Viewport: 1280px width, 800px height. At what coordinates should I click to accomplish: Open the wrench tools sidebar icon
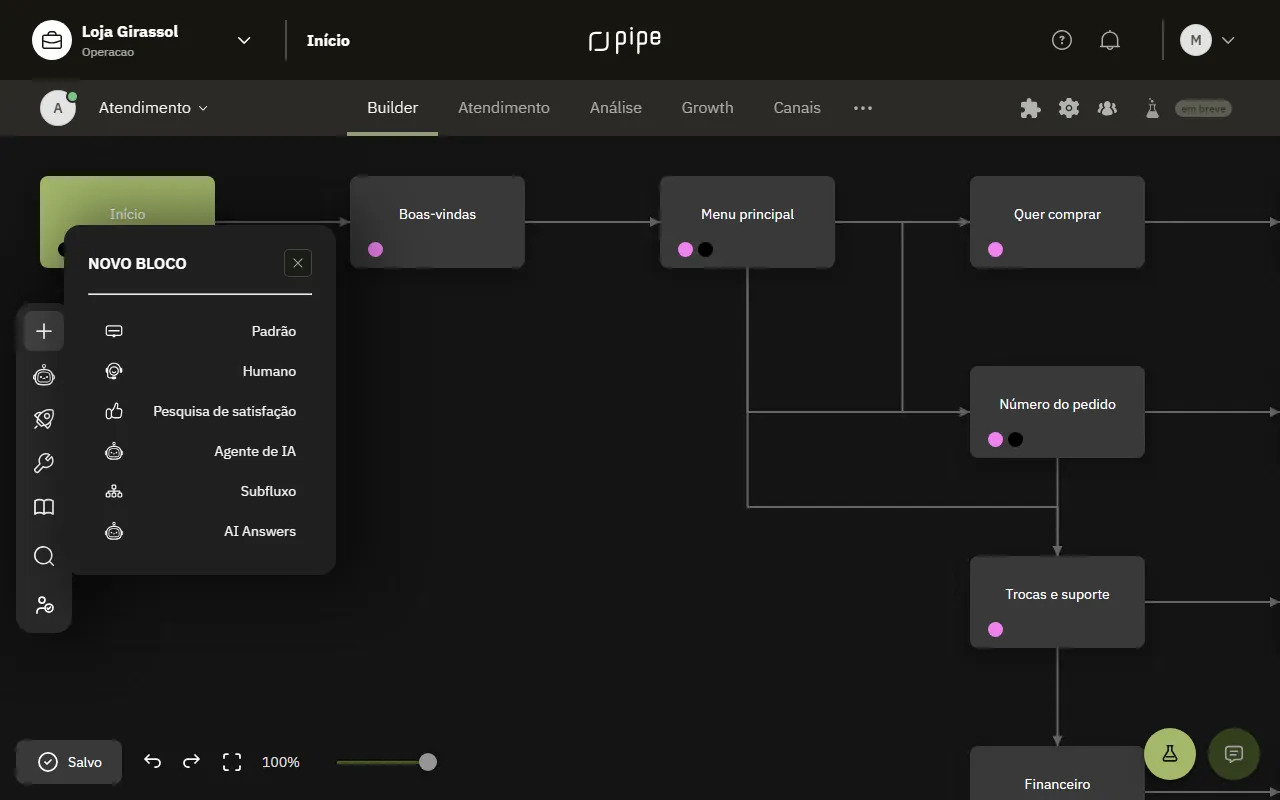point(44,463)
